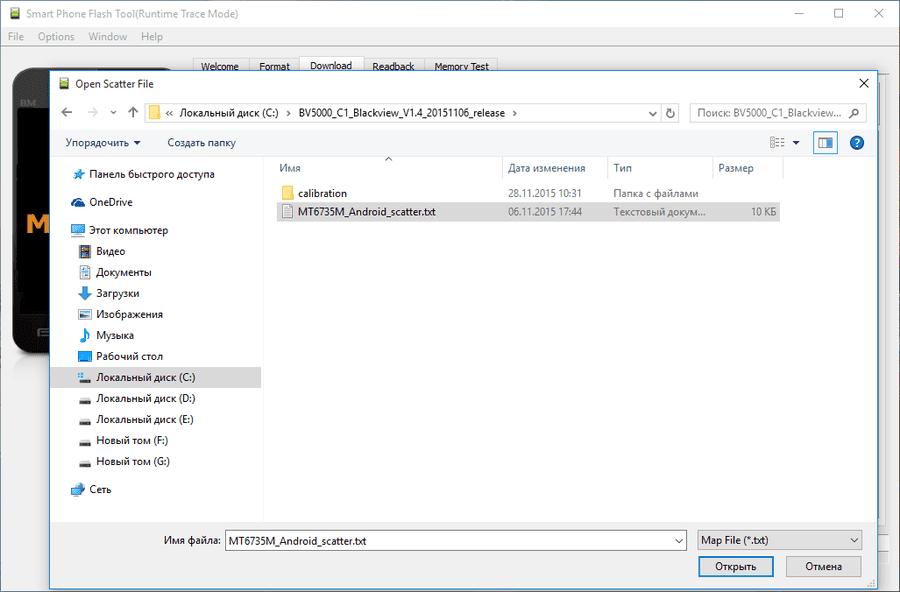Click the search magnifier icon

854,113
